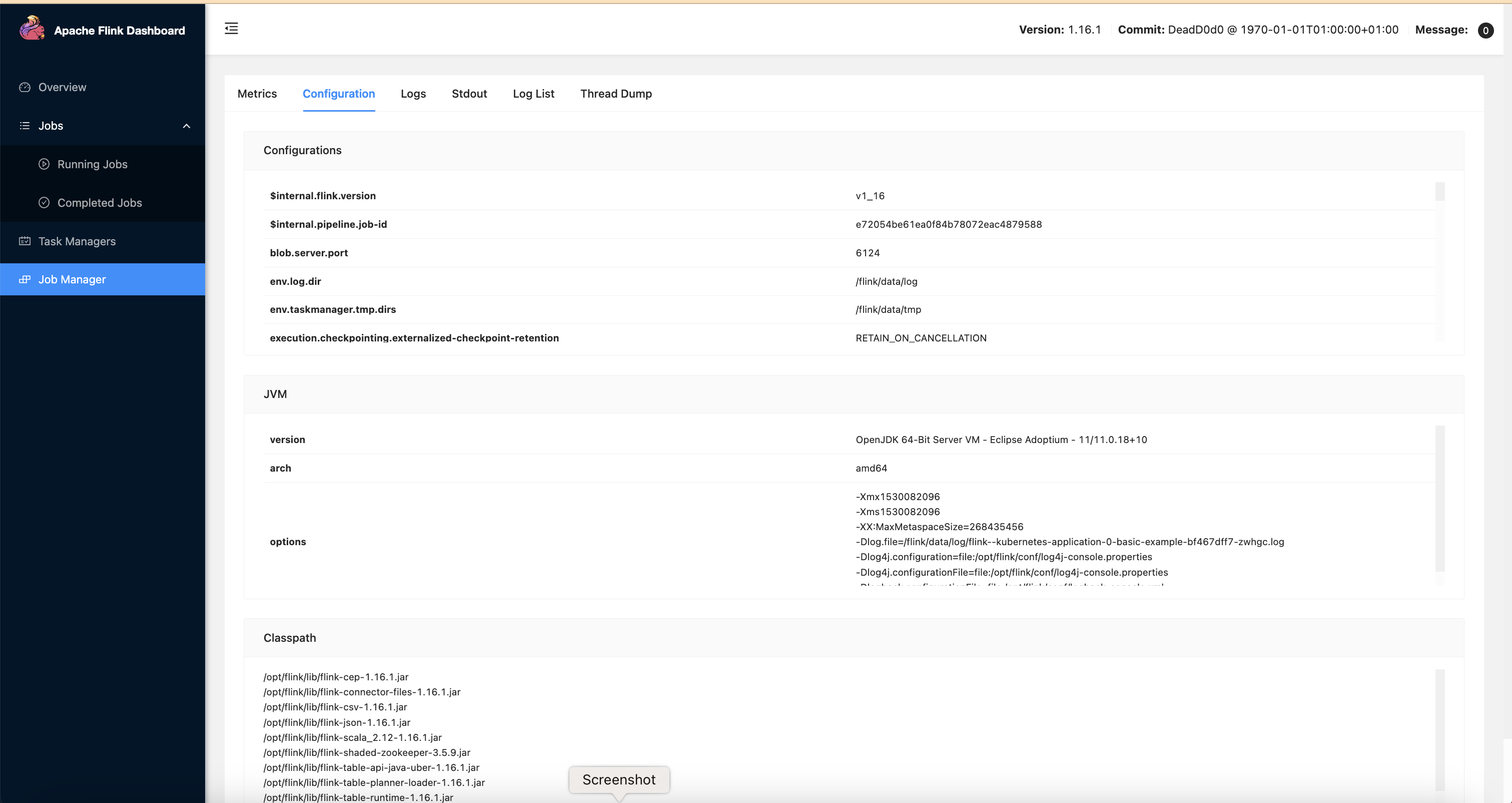The height and width of the screenshot is (803, 1512).
Task: Click the Message counter badge
Action: tap(1485, 30)
